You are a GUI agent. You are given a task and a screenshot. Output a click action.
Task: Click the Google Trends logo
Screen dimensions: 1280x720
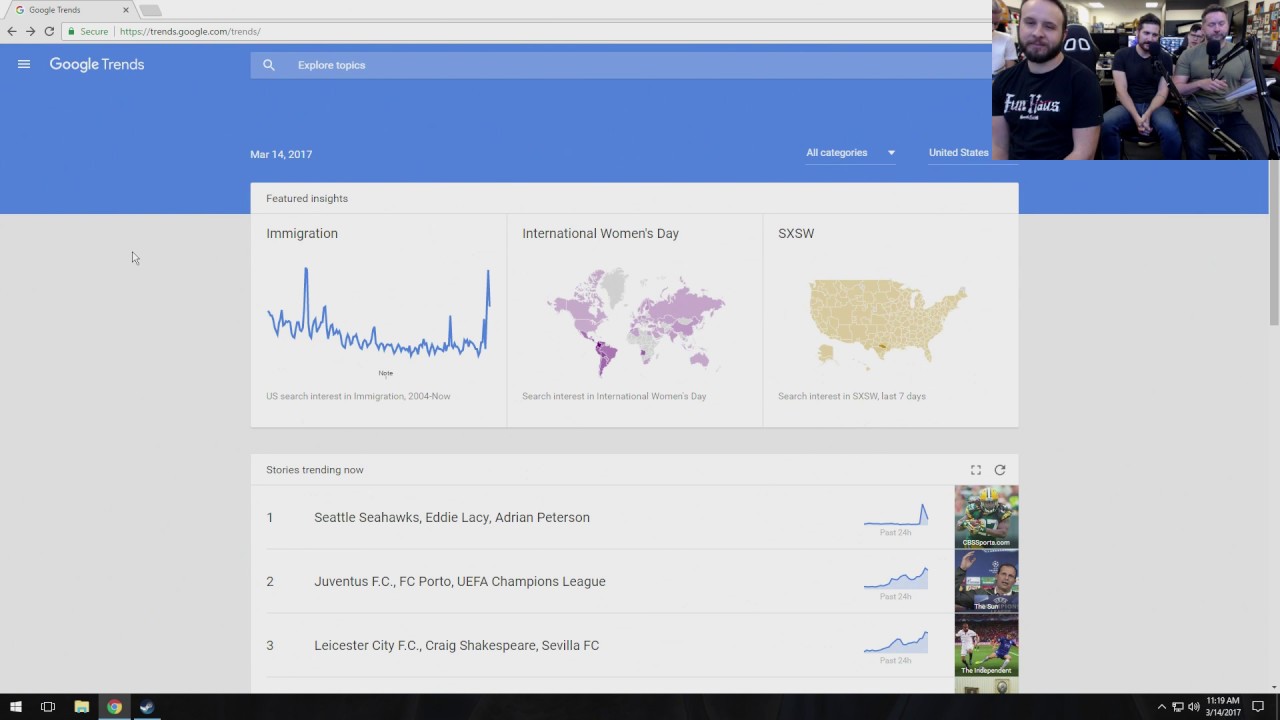pos(97,64)
